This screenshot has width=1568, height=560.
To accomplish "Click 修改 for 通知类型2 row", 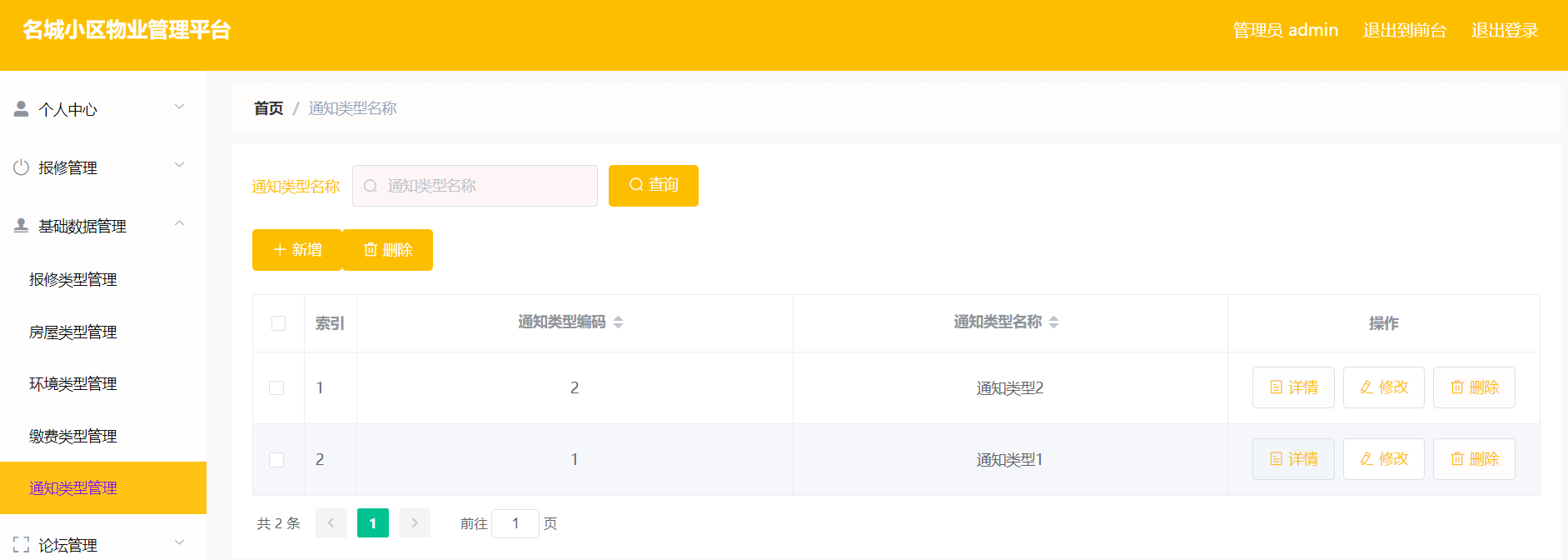I will pyautogui.click(x=1384, y=387).
